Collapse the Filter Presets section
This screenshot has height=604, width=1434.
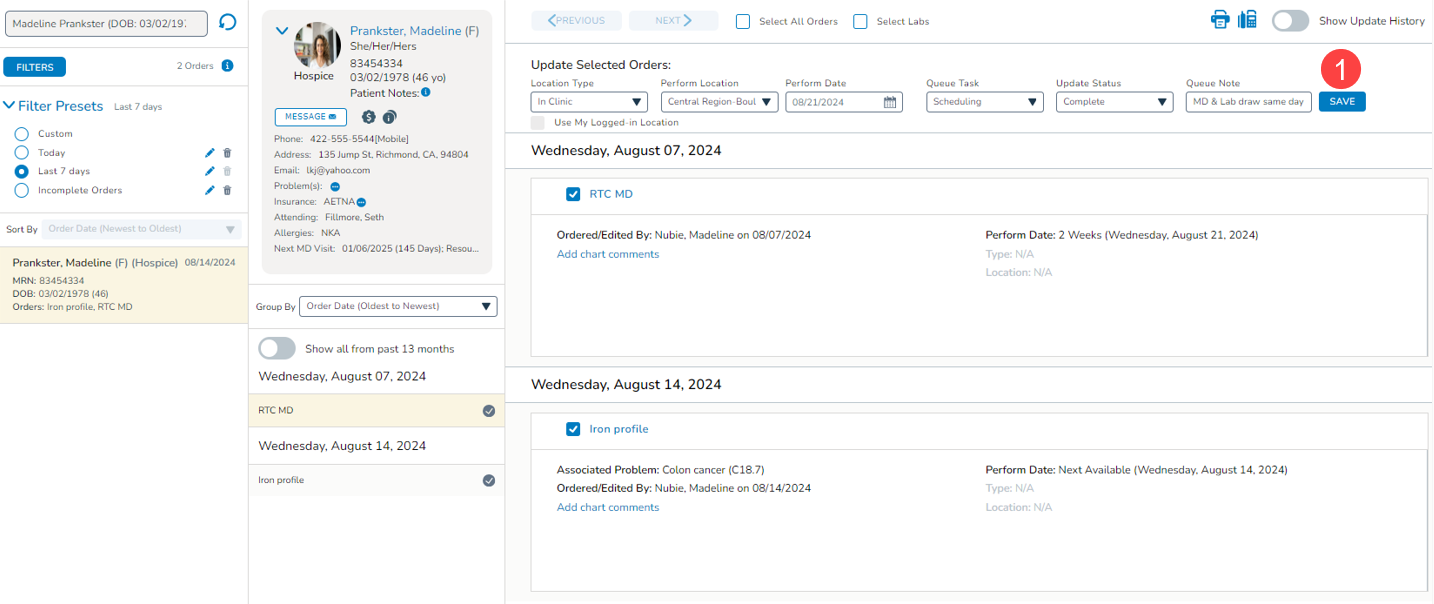[9, 106]
